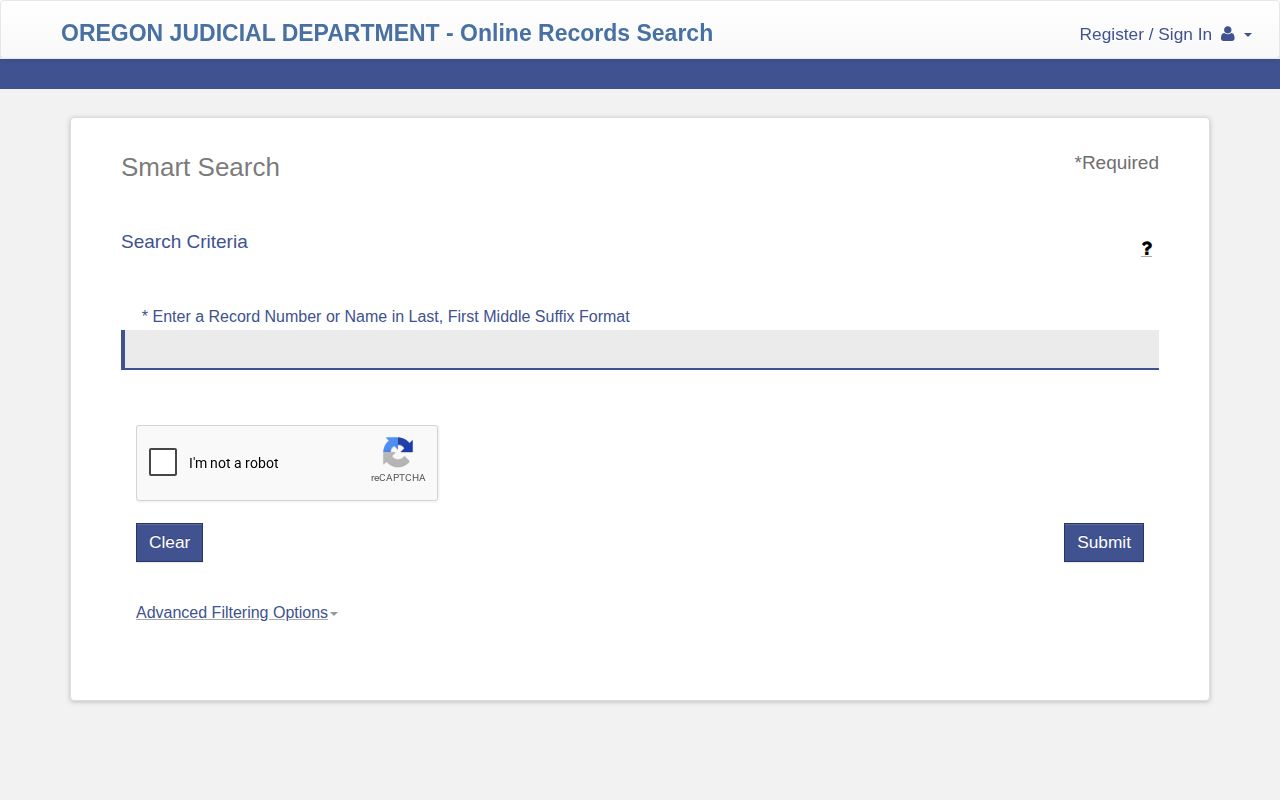
Task: Click Register / Sign In text
Action: 1145,34
